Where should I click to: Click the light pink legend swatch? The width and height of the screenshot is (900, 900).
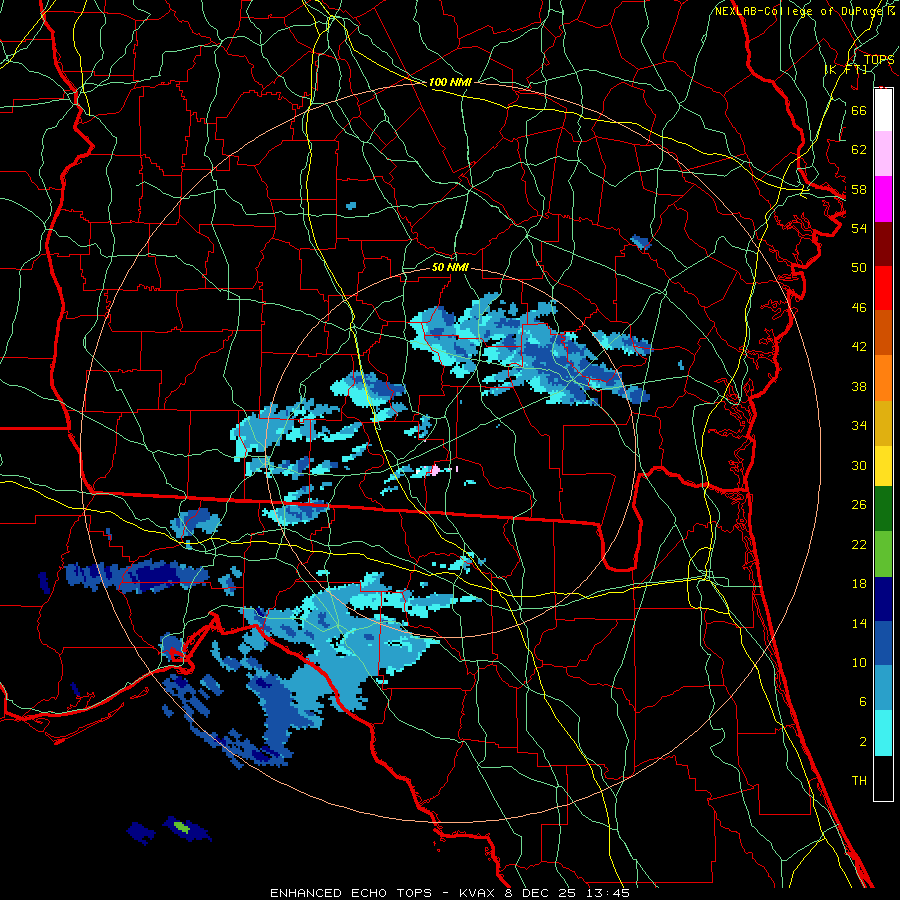[883, 153]
